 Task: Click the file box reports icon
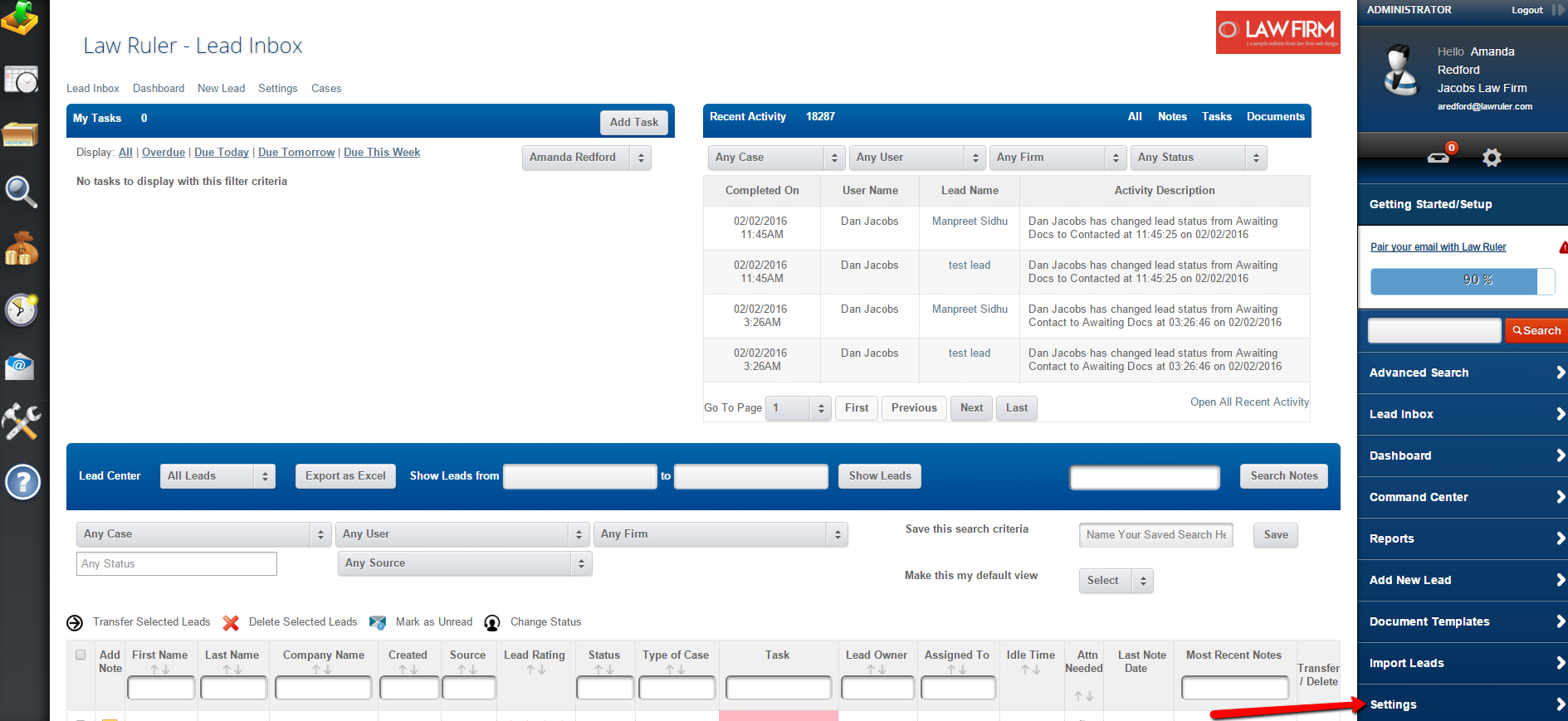(20, 134)
